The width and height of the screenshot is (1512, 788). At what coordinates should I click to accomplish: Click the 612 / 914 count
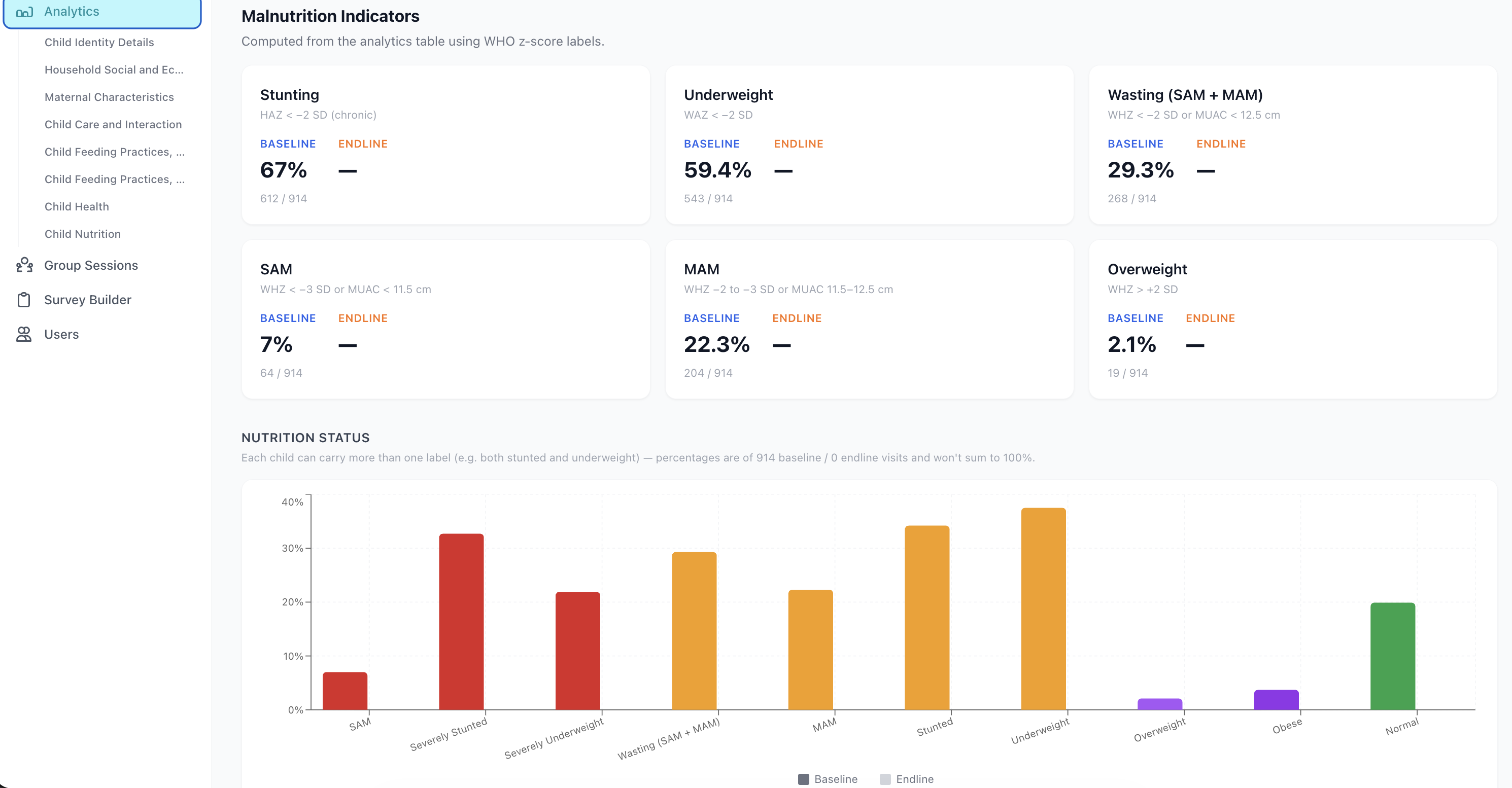click(284, 198)
